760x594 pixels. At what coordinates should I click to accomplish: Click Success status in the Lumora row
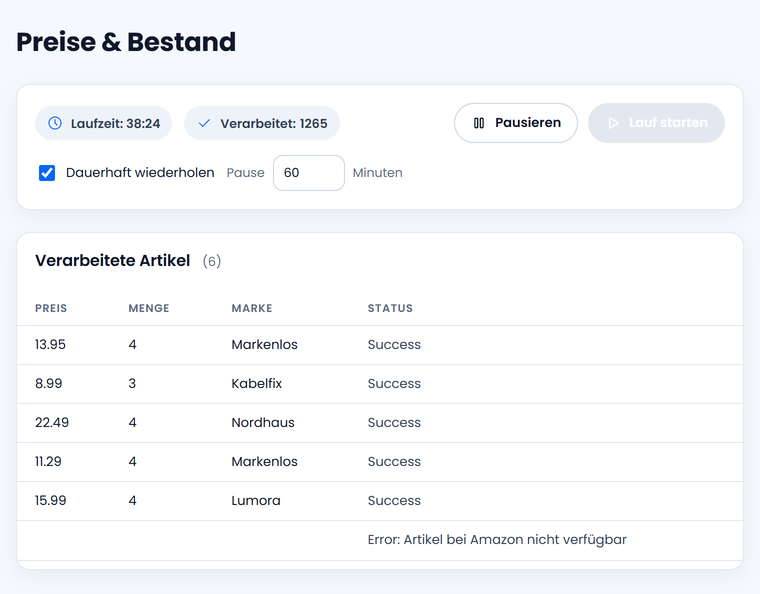point(394,500)
